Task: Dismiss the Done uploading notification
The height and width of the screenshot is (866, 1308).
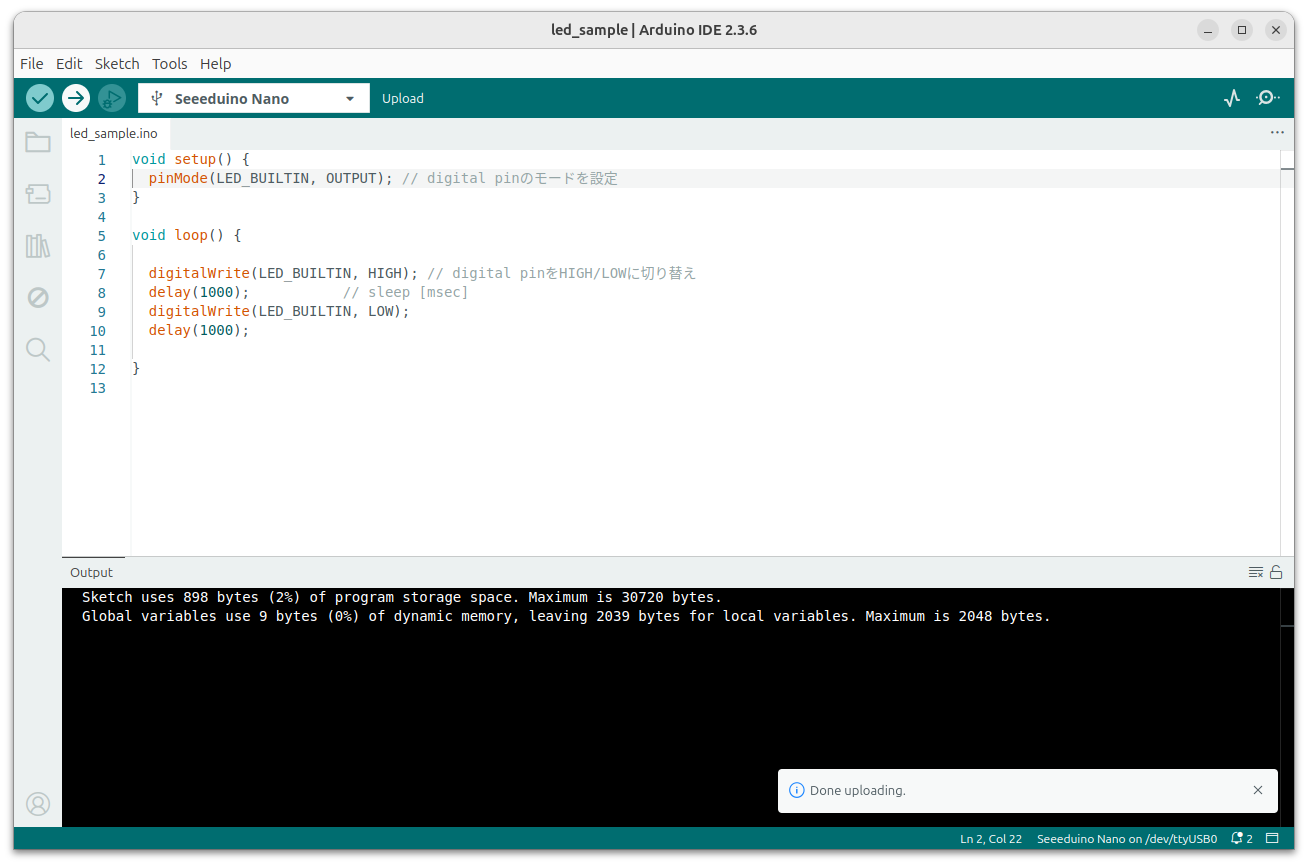Action: click(x=1258, y=791)
